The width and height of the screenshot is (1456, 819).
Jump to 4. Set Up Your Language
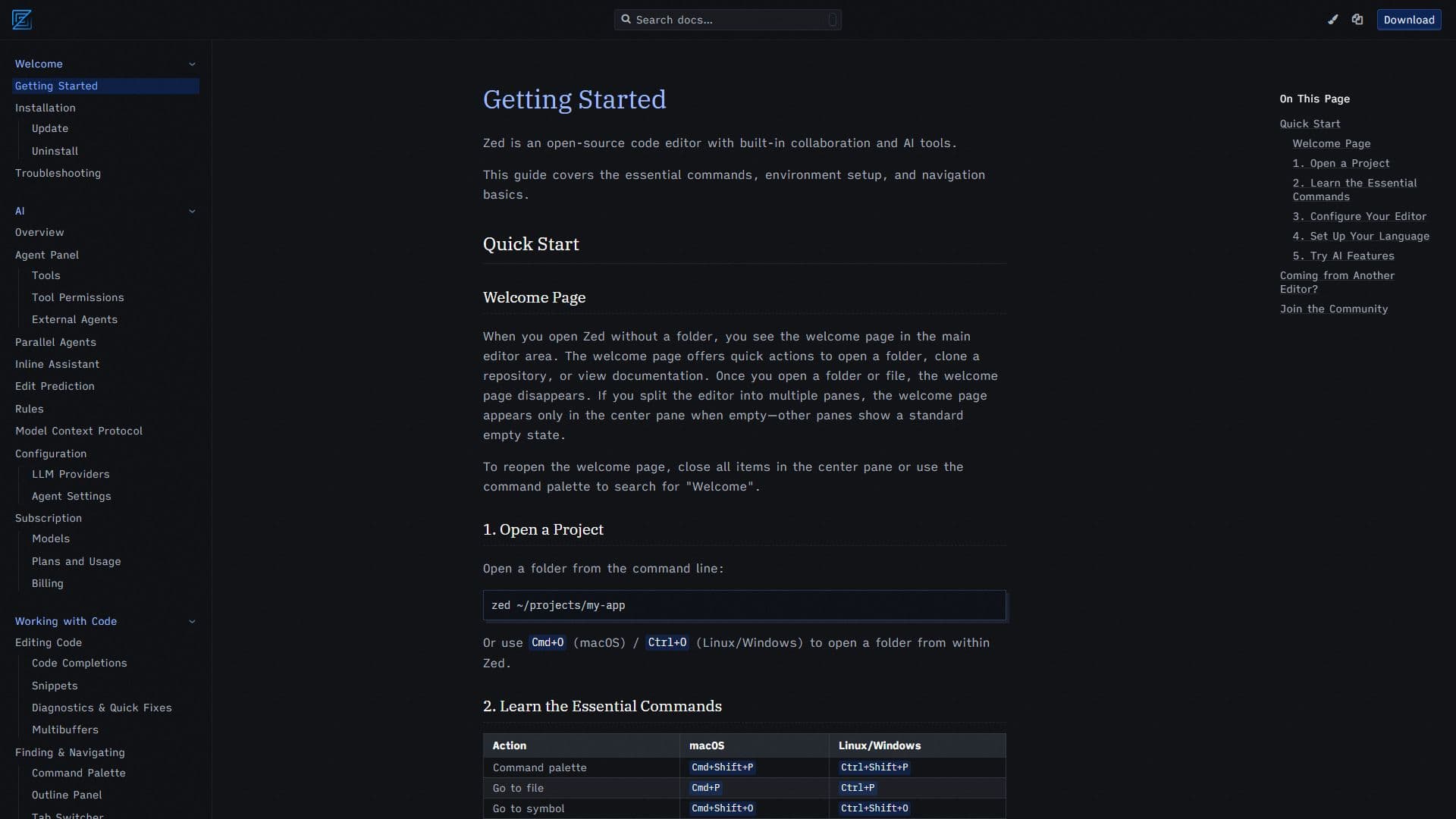click(x=1360, y=236)
